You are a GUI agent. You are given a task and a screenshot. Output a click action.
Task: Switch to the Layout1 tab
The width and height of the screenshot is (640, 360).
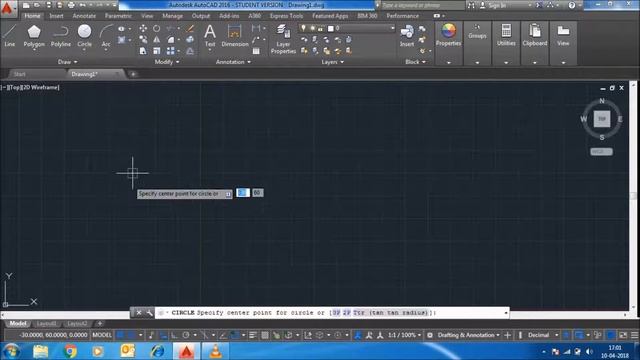(x=47, y=324)
